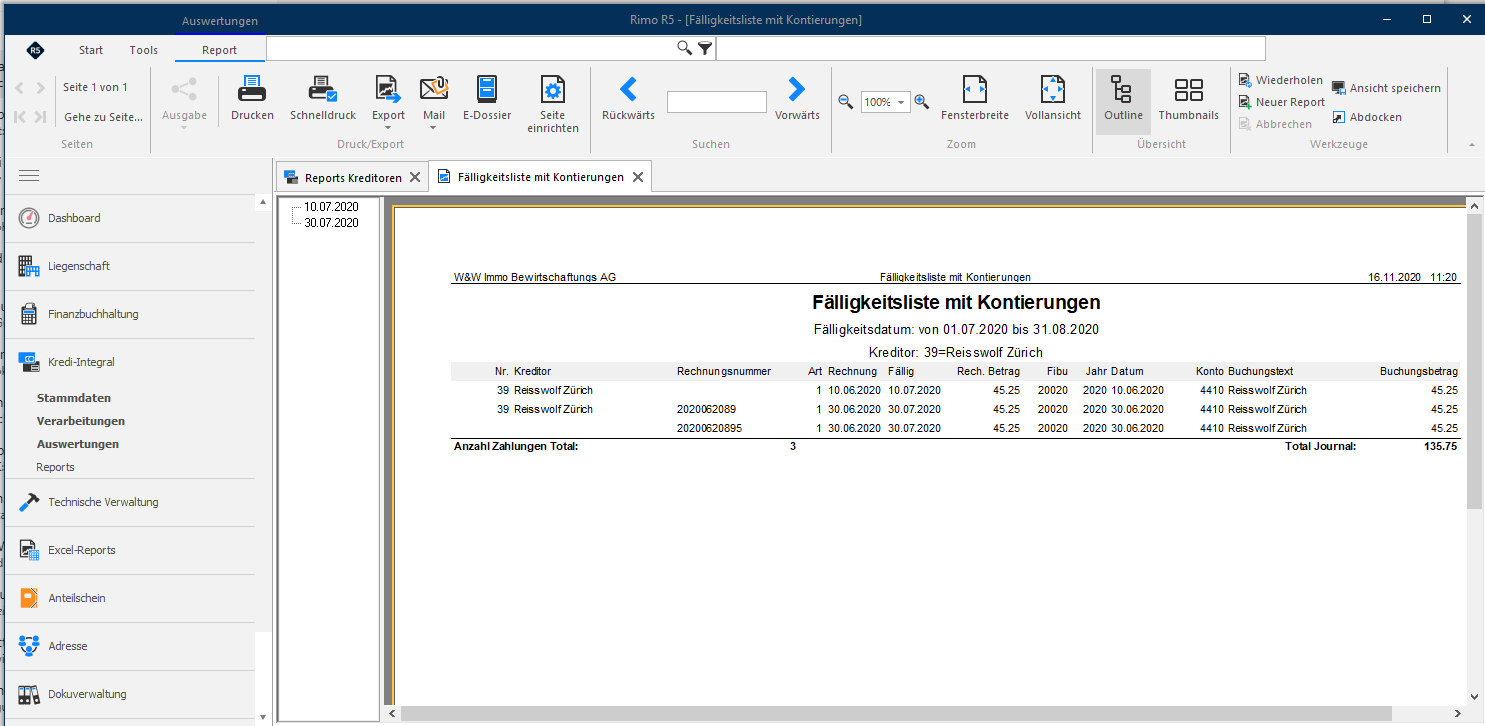Screen dimensions: 1485x726
Task: Click the search magnifier in top bar
Action: point(685,48)
